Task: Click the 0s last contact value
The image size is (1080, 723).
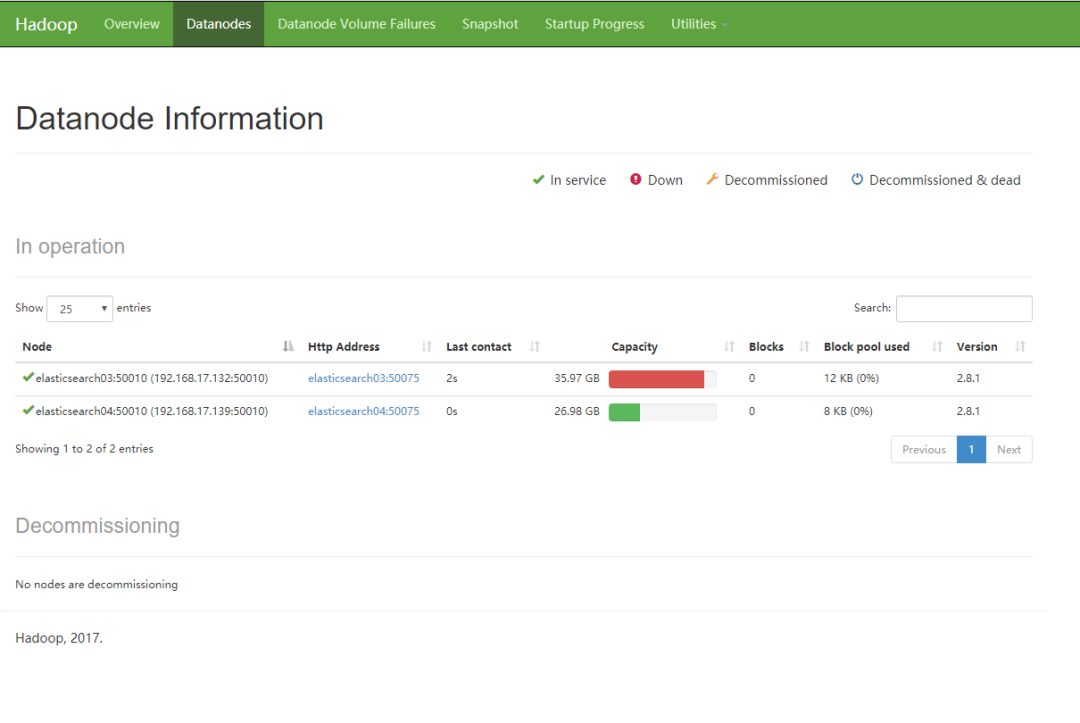Action: (452, 411)
